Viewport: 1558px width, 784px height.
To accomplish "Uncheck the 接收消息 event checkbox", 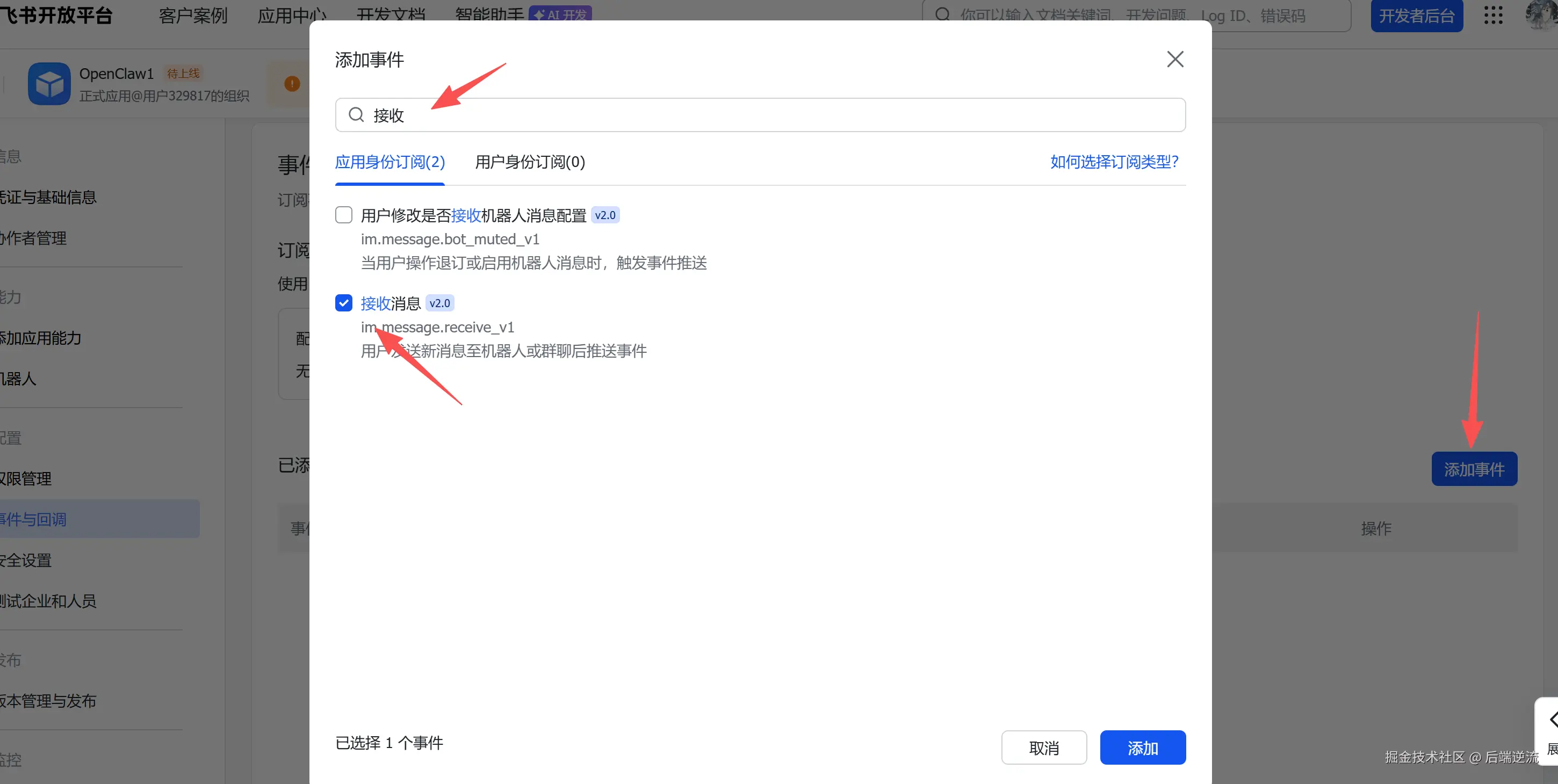I will pos(343,303).
